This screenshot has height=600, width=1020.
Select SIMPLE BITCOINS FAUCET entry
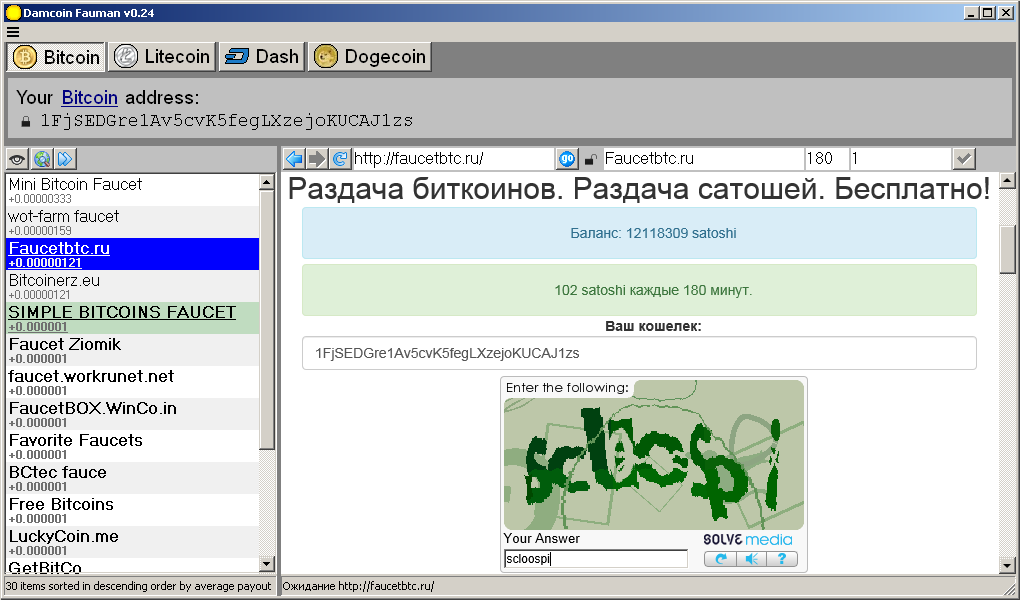133,318
